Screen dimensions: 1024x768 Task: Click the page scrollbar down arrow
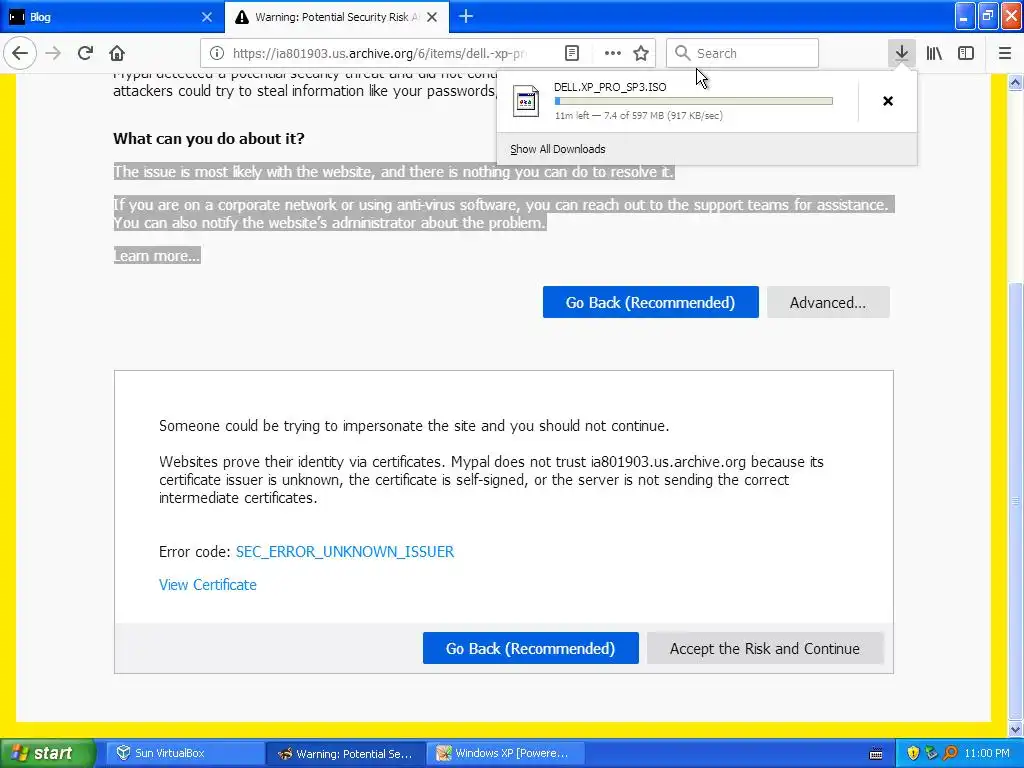1016,729
